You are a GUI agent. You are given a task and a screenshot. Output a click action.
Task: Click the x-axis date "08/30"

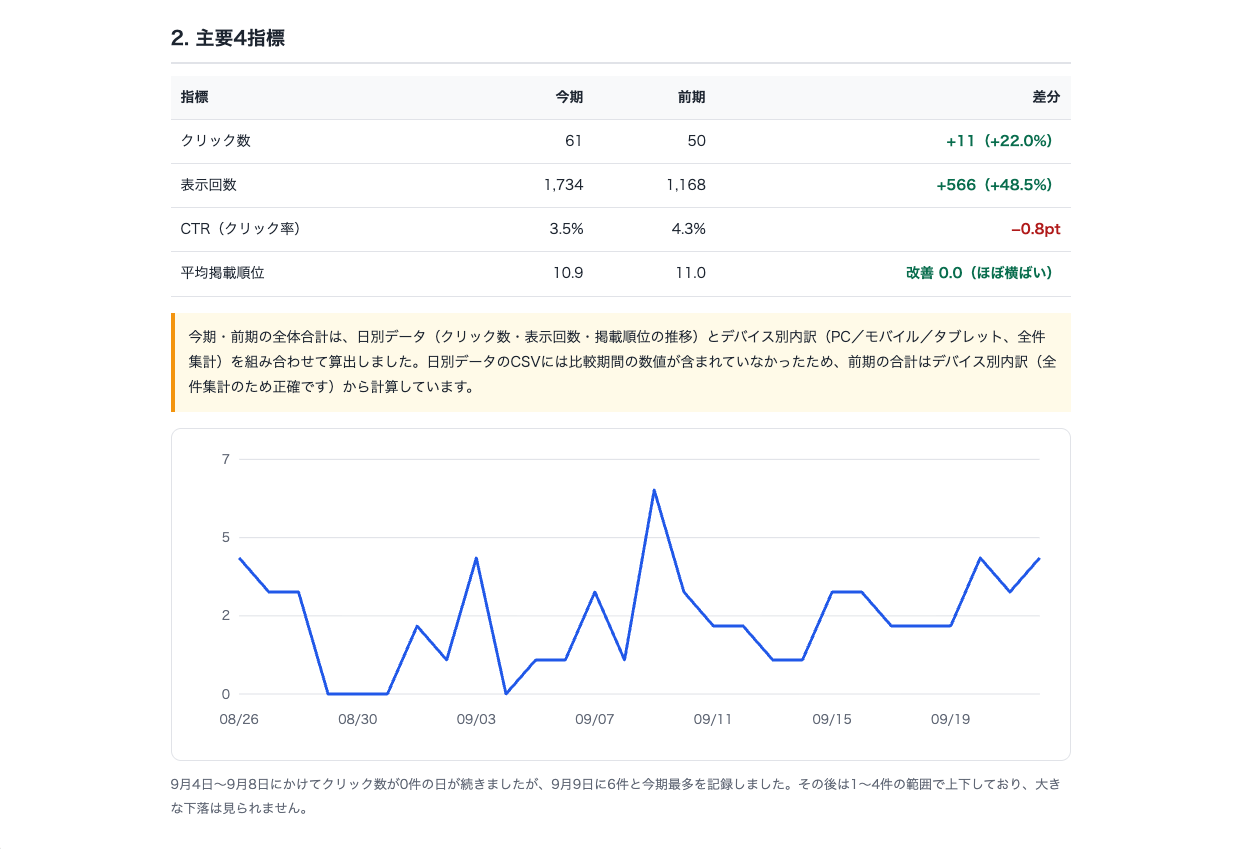tap(357, 719)
